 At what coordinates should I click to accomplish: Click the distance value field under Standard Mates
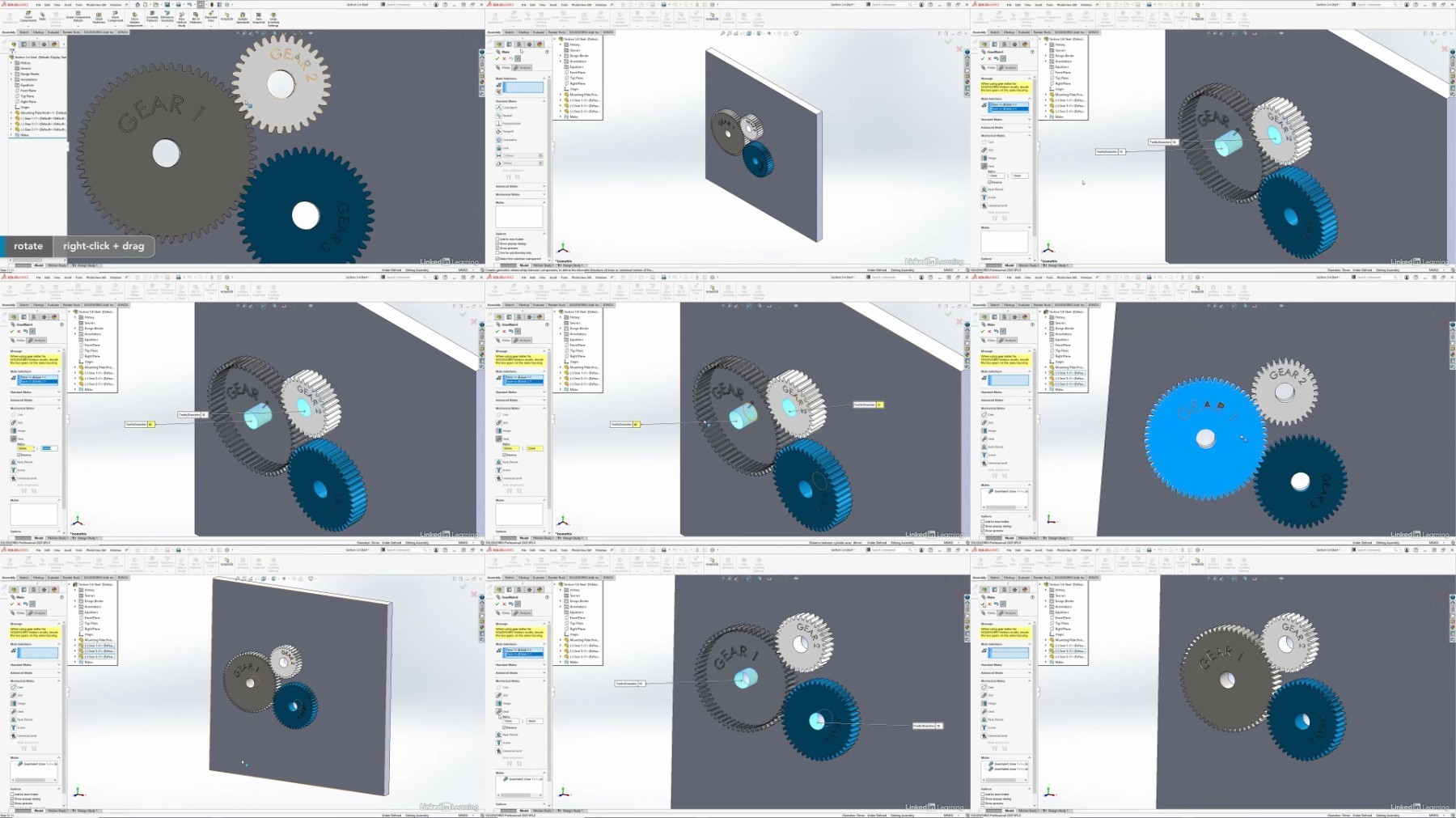[x=523, y=155]
